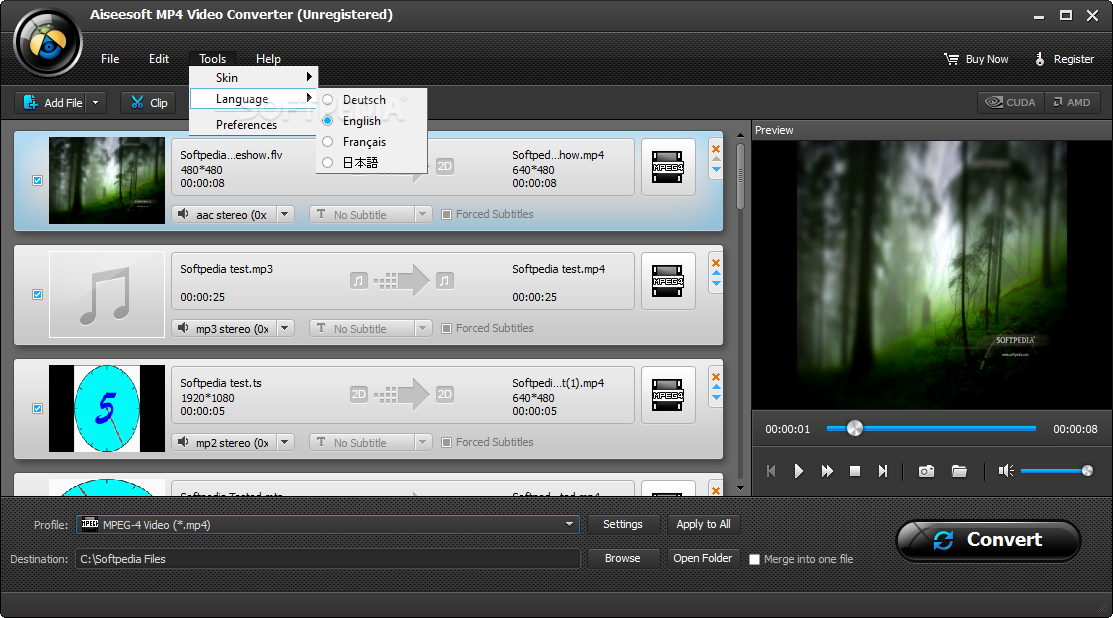Select the Language menu entry

tap(253, 99)
